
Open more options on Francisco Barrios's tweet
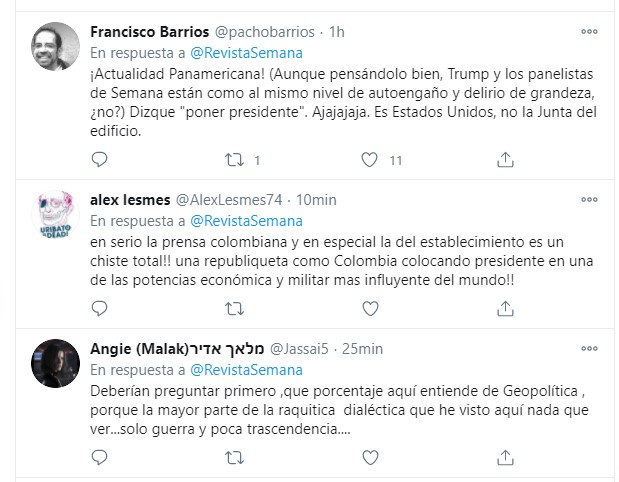pyautogui.click(x=590, y=32)
